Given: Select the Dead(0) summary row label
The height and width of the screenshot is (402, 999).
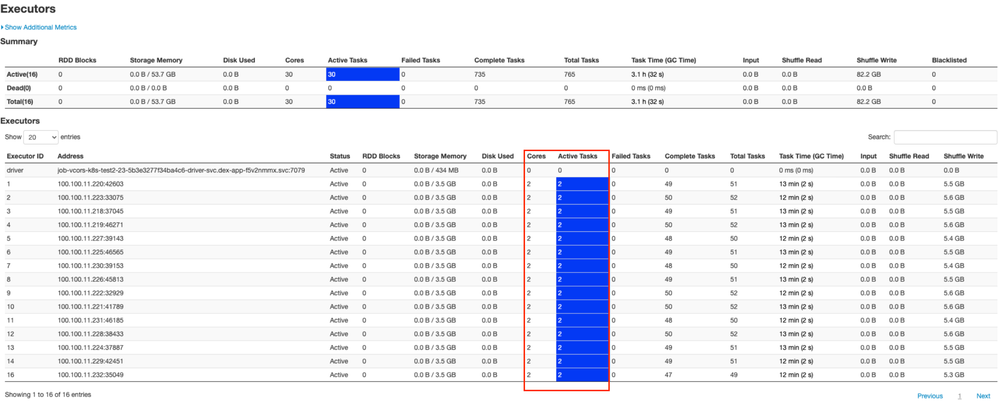Looking at the screenshot, I should coord(19,88).
